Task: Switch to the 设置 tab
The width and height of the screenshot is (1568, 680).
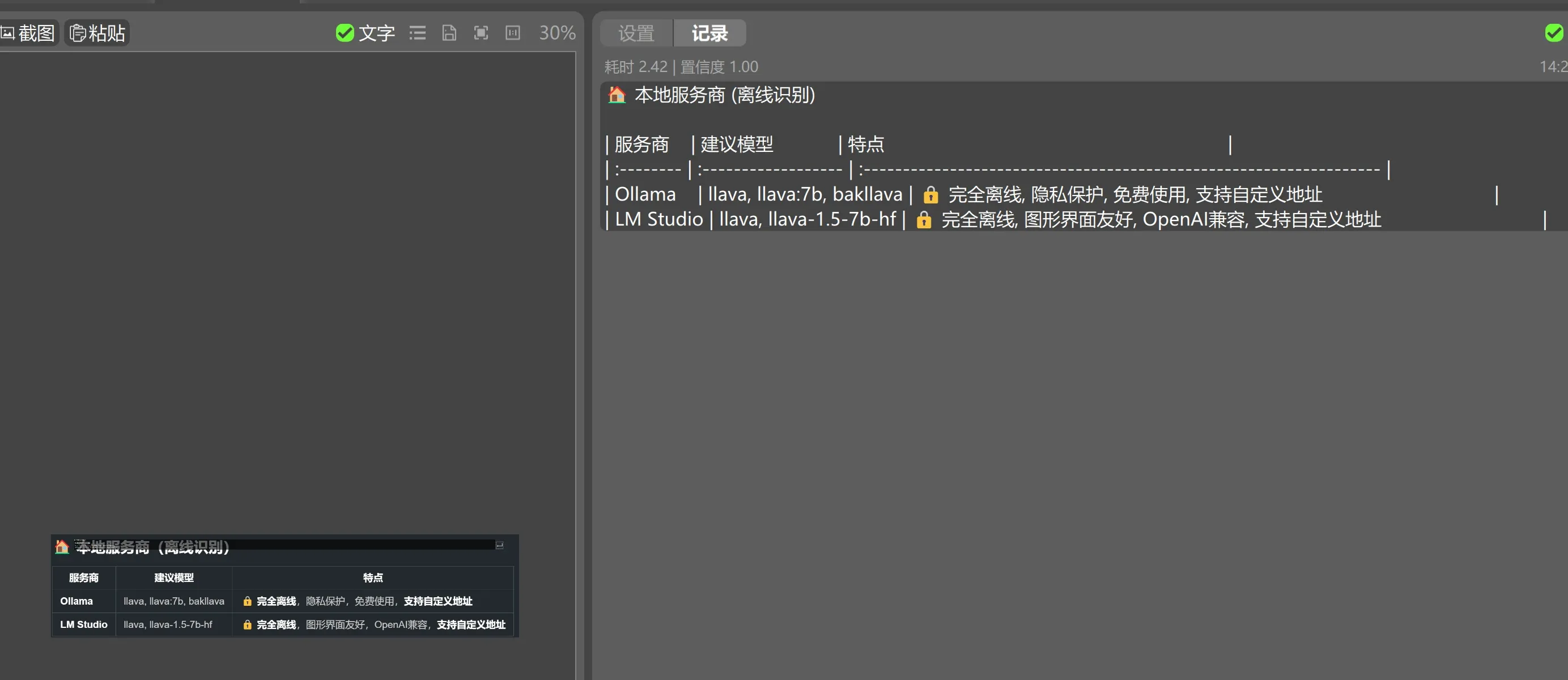Action: tap(636, 33)
